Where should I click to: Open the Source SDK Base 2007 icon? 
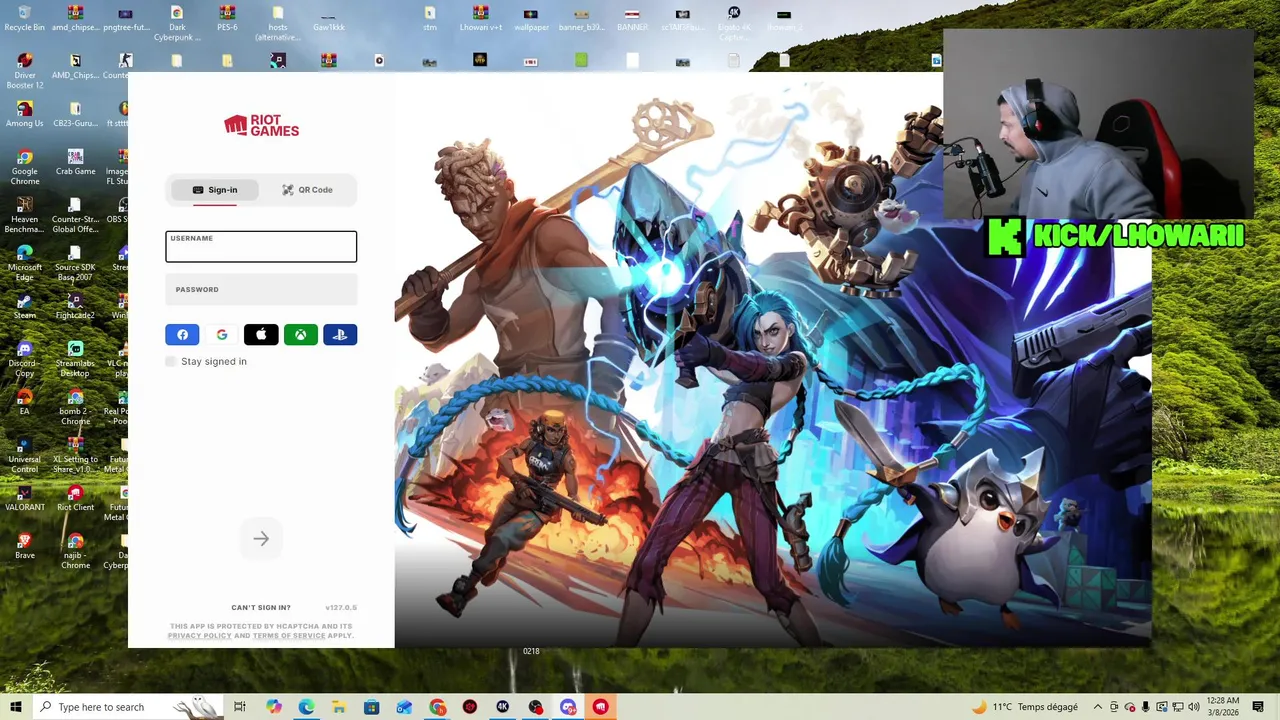pyautogui.click(x=75, y=263)
